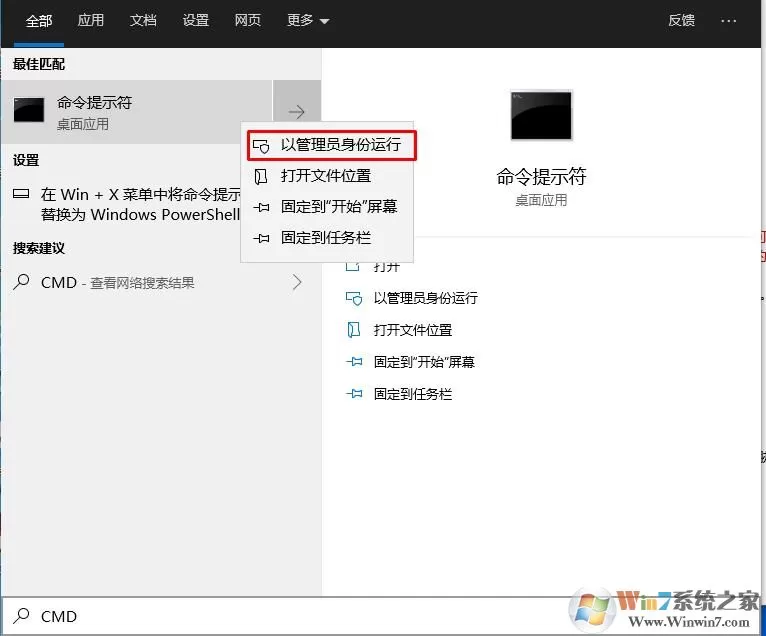Switch to the 文档 tab
Viewport: 766px width, 636px height.
[x=143, y=21]
